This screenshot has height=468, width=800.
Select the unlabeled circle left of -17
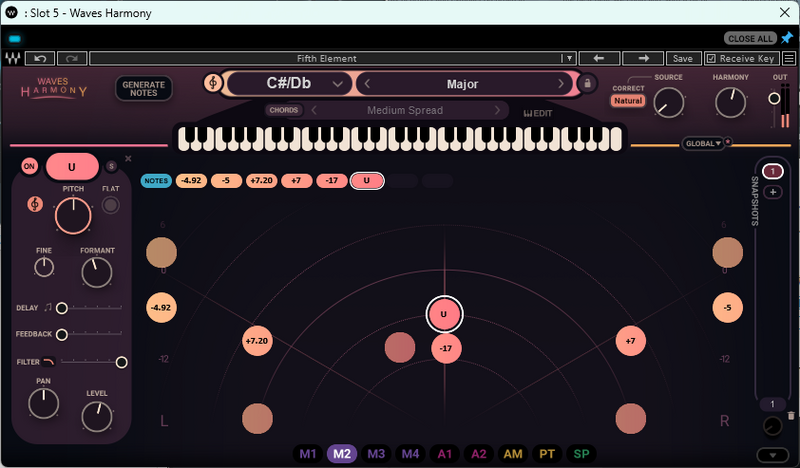coord(400,348)
